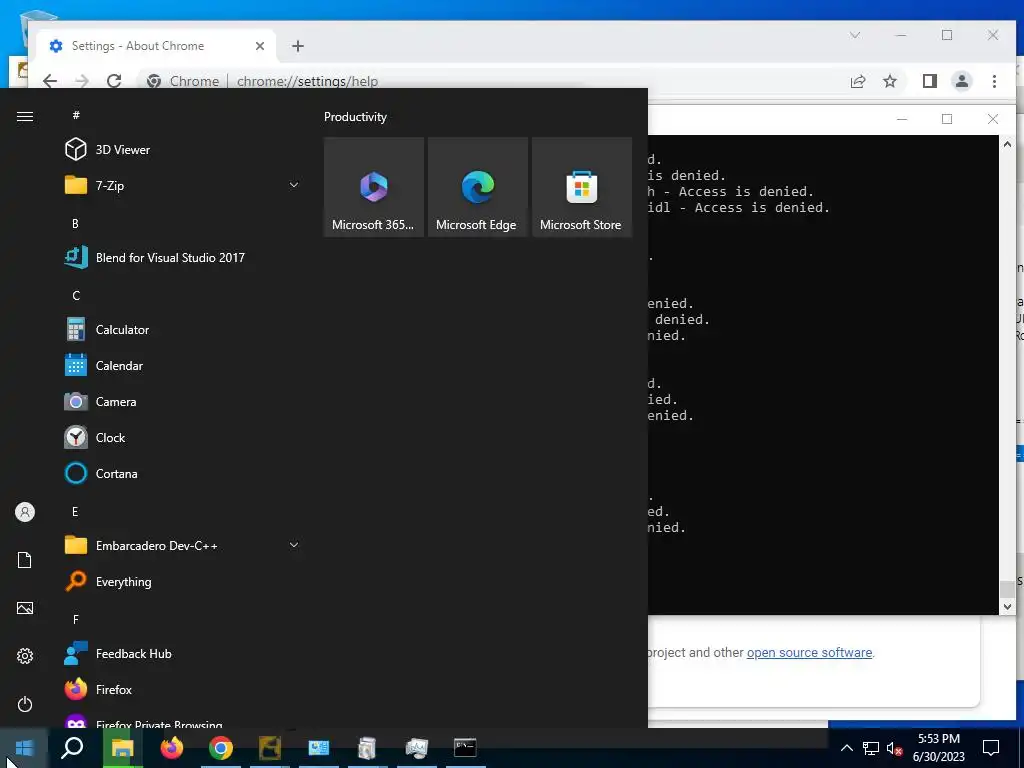The height and width of the screenshot is (768, 1024).
Task: Open the Microsoft Store tile
Action: pos(582,187)
